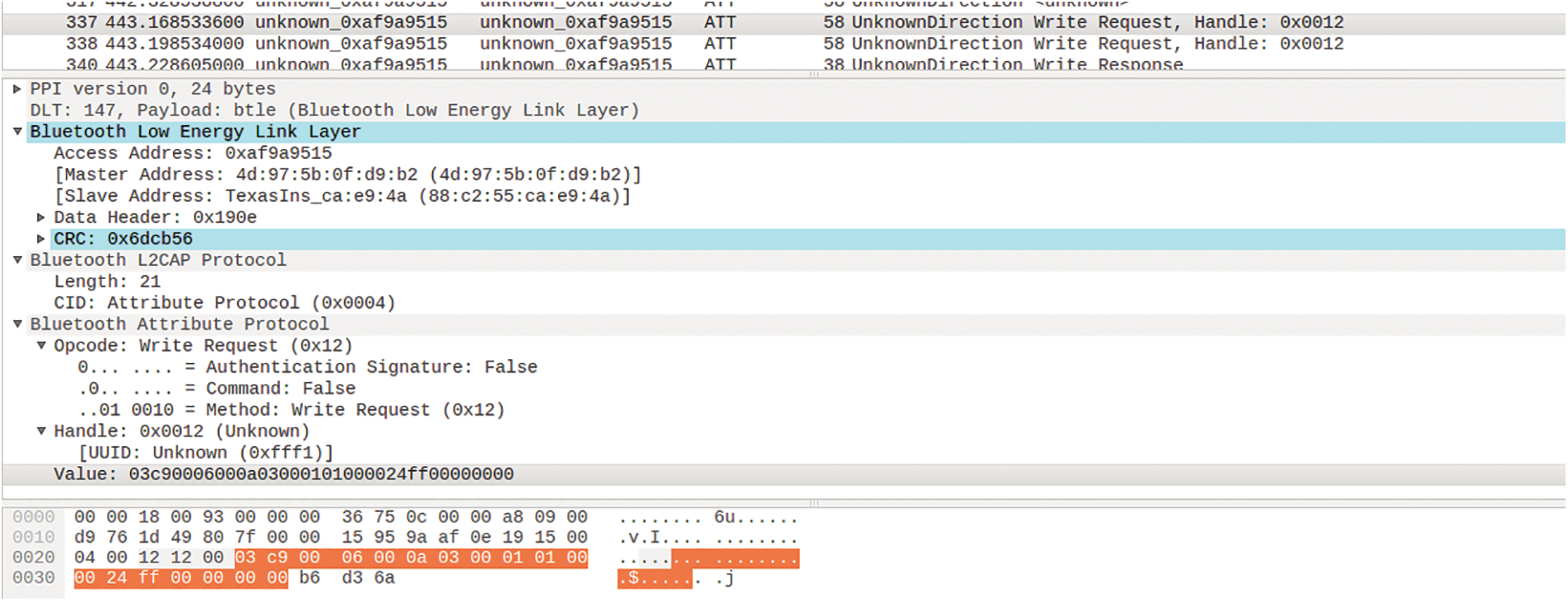The height and width of the screenshot is (601, 1568).
Task: Collapse the Opcode Write Request node
Action: (41, 346)
